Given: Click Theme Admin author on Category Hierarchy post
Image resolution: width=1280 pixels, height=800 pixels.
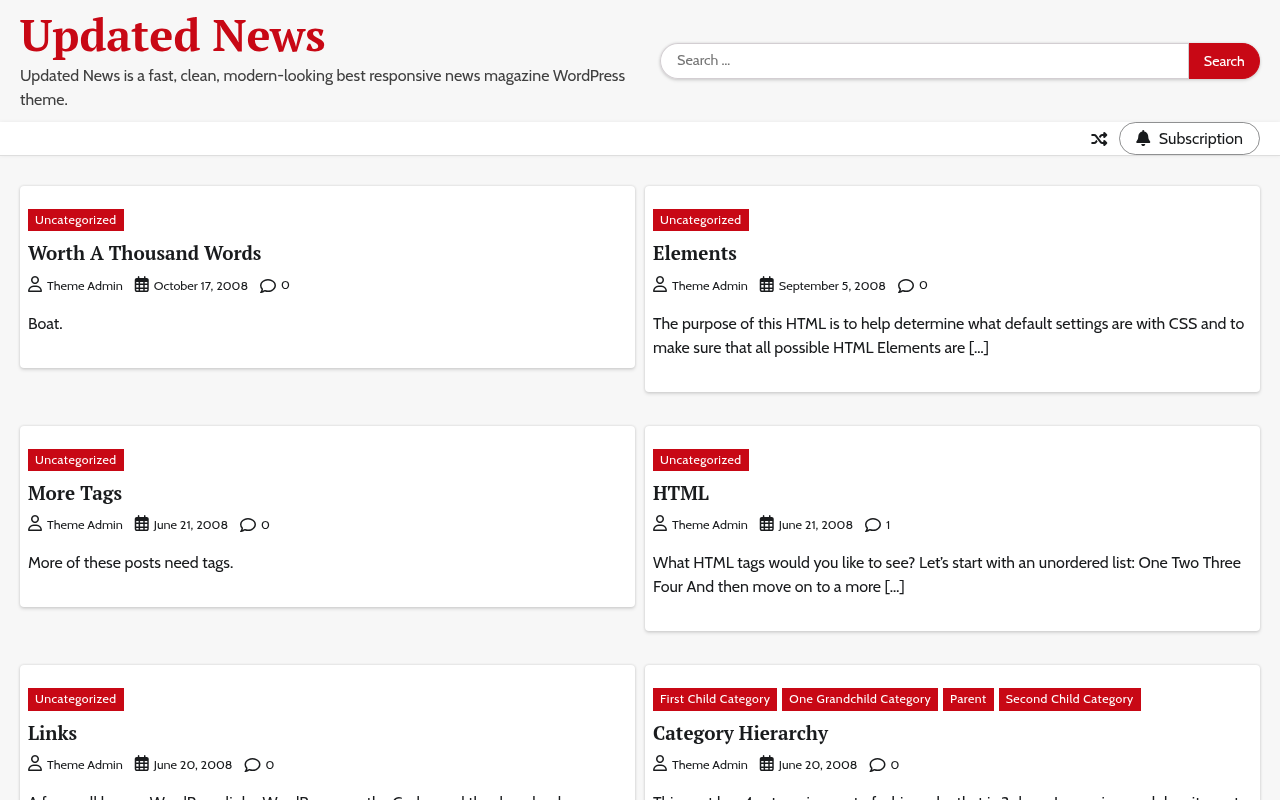Looking at the screenshot, I should (x=710, y=765).
